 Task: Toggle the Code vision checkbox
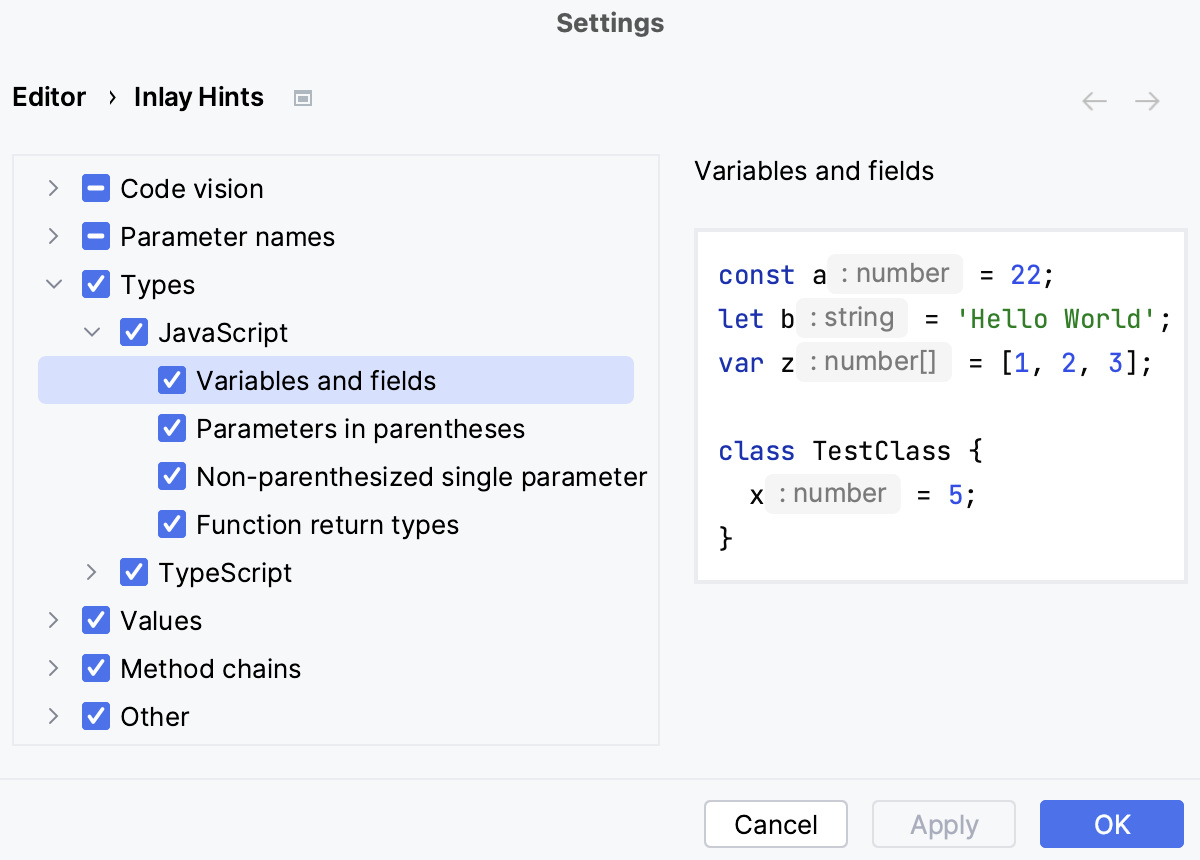point(96,189)
